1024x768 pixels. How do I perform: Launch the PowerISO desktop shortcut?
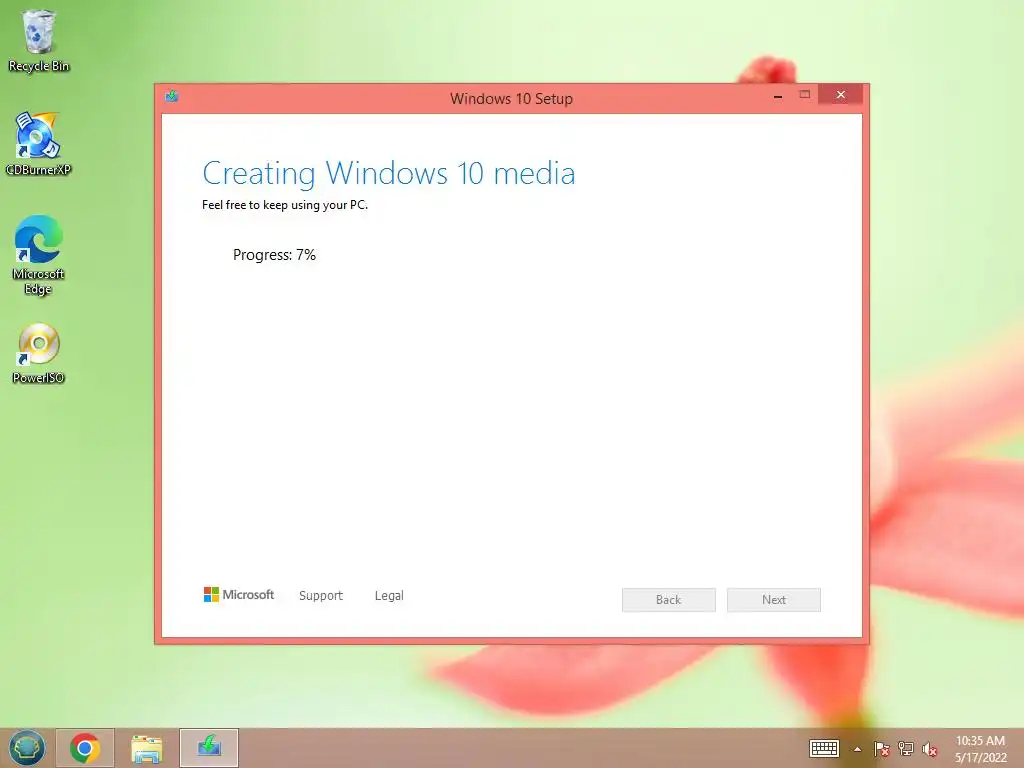pyautogui.click(x=39, y=353)
